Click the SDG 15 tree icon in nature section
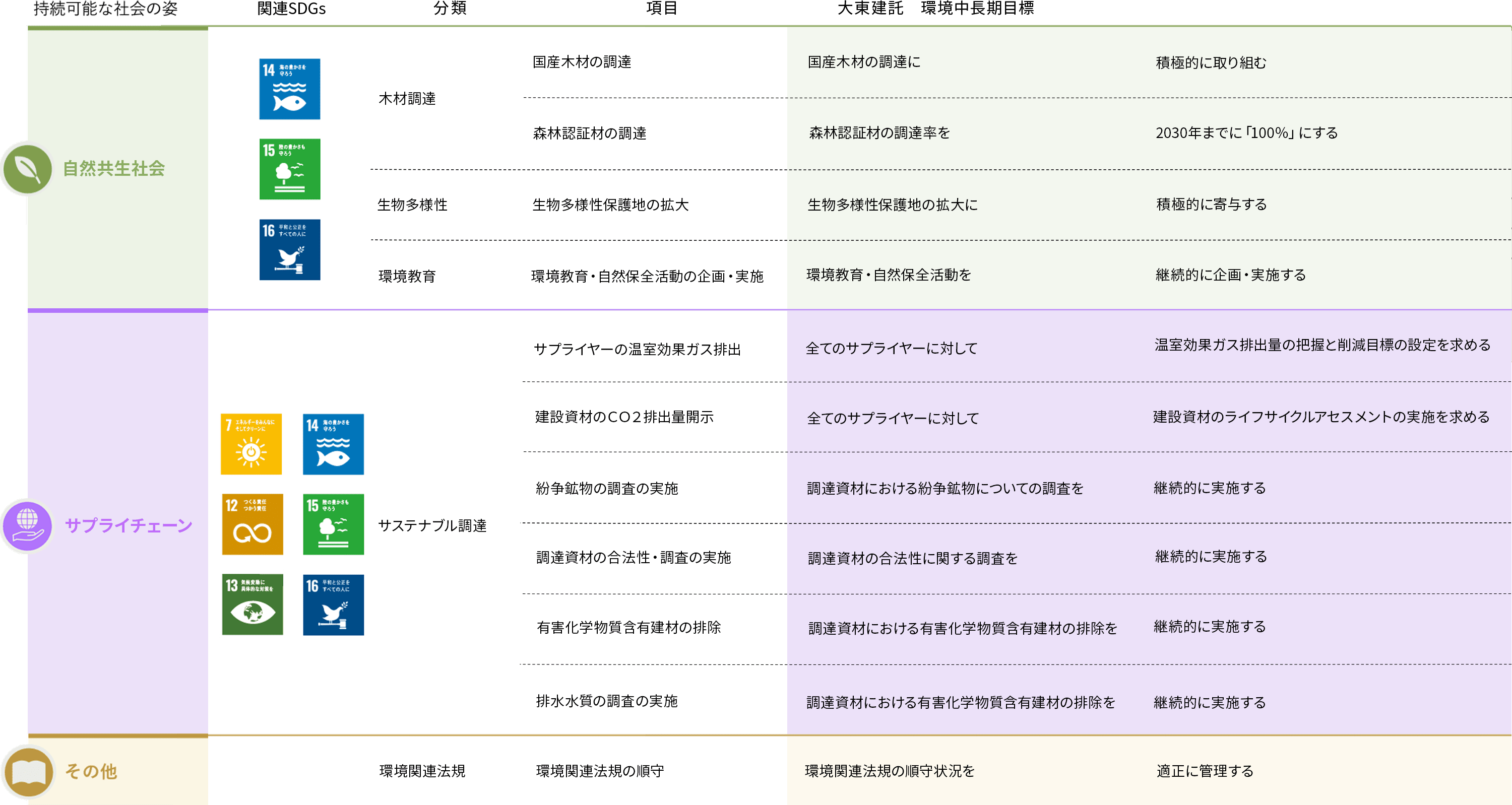 [x=290, y=169]
